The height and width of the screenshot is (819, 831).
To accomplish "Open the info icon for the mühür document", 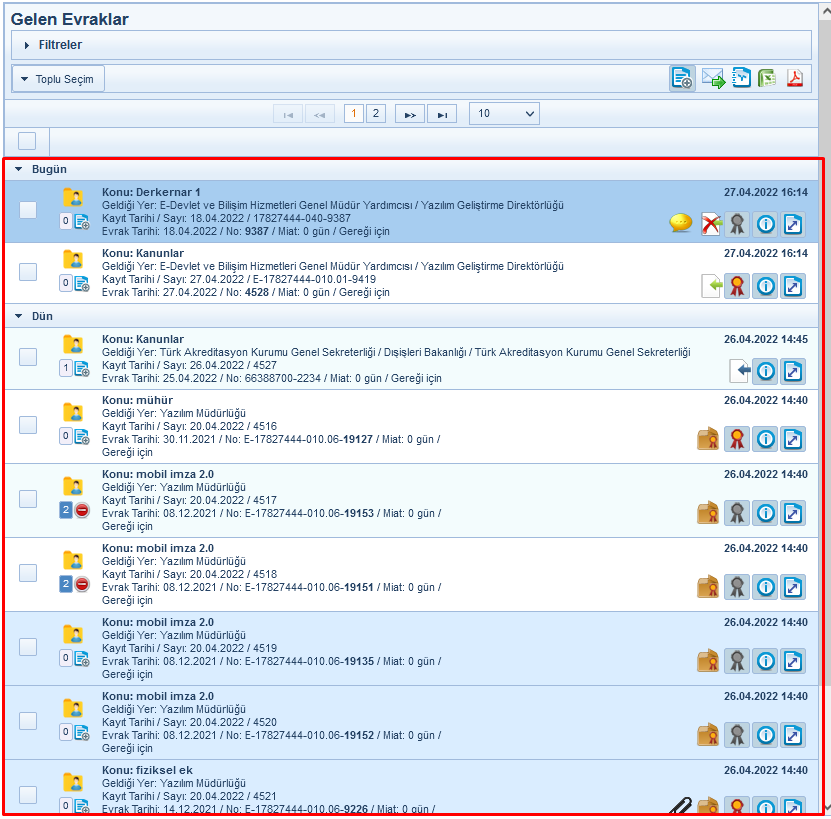I will click(765, 438).
